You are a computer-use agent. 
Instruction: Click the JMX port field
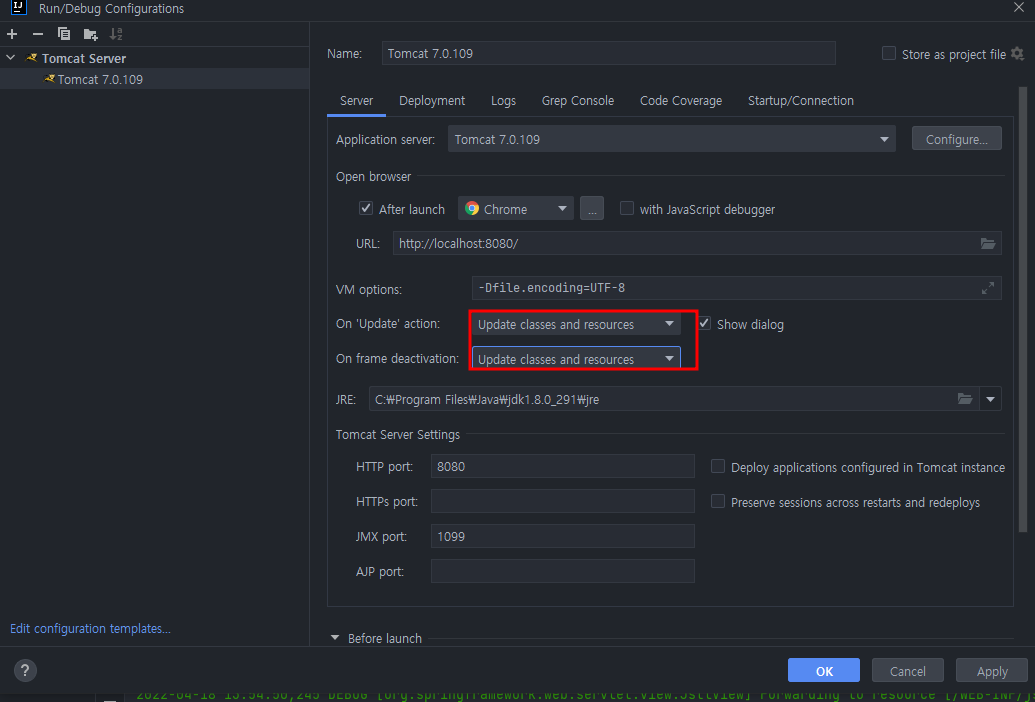point(562,536)
